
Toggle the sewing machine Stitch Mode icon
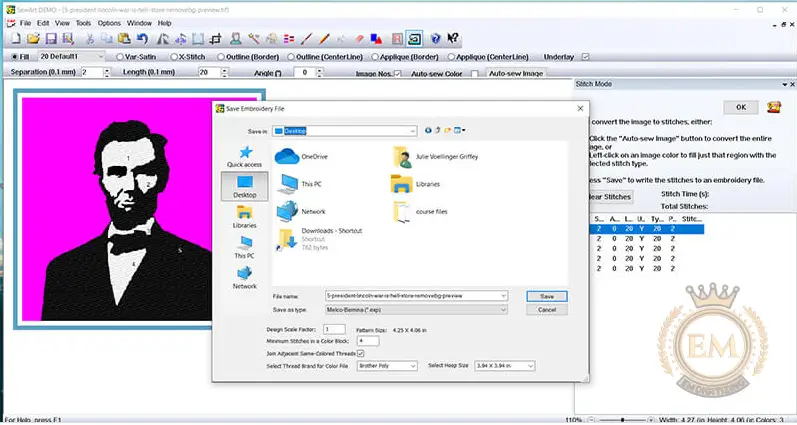click(414, 39)
